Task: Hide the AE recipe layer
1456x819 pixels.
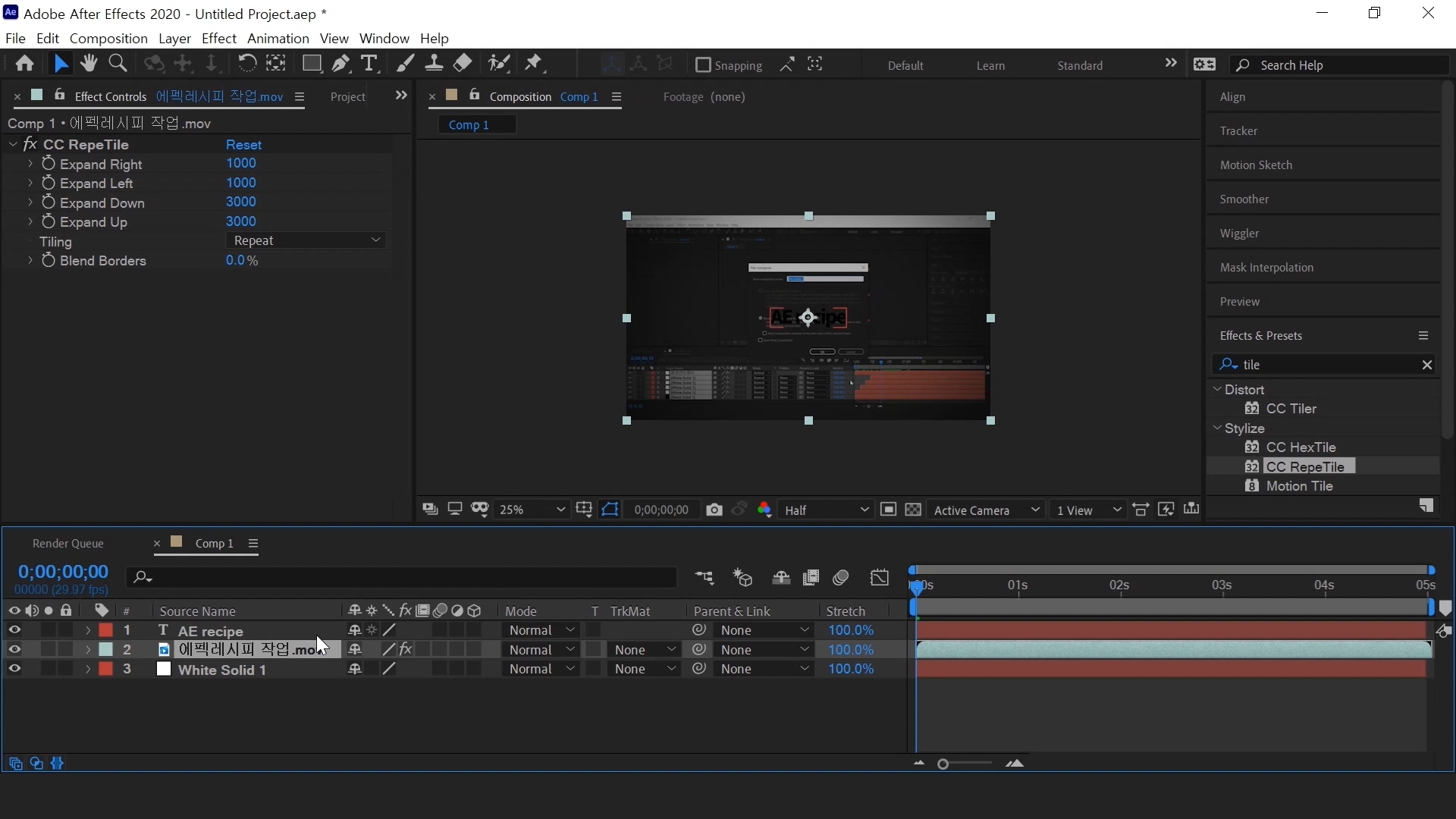Action: (14, 630)
